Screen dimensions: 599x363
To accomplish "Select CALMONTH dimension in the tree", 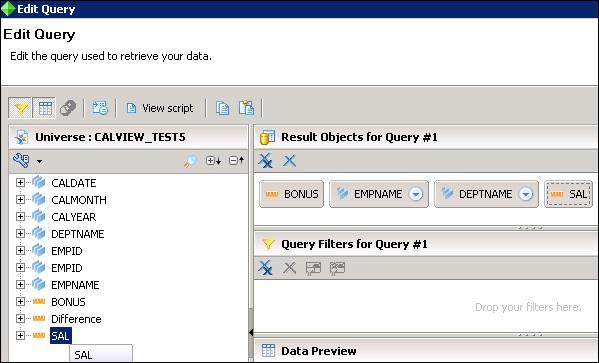I will point(79,200).
